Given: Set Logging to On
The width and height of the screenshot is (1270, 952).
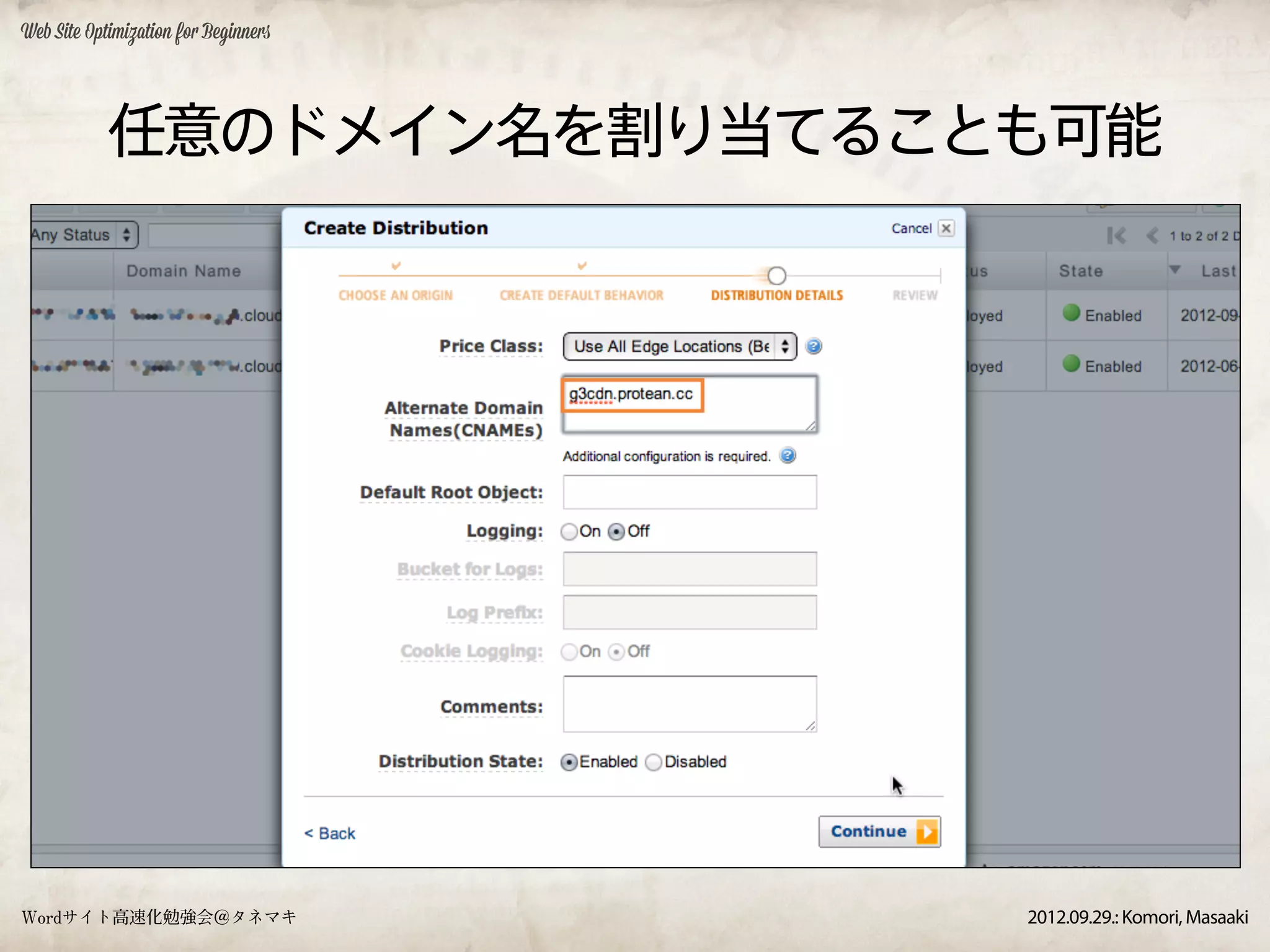Looking at the screenshot, I should click(x=569, y=532).
